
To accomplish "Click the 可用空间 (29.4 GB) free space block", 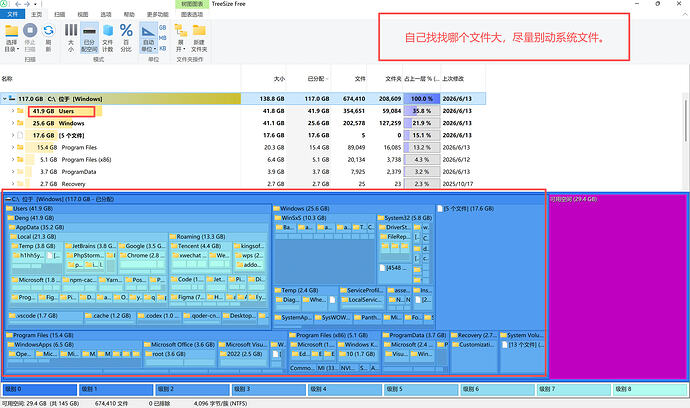I will point(618,286).
